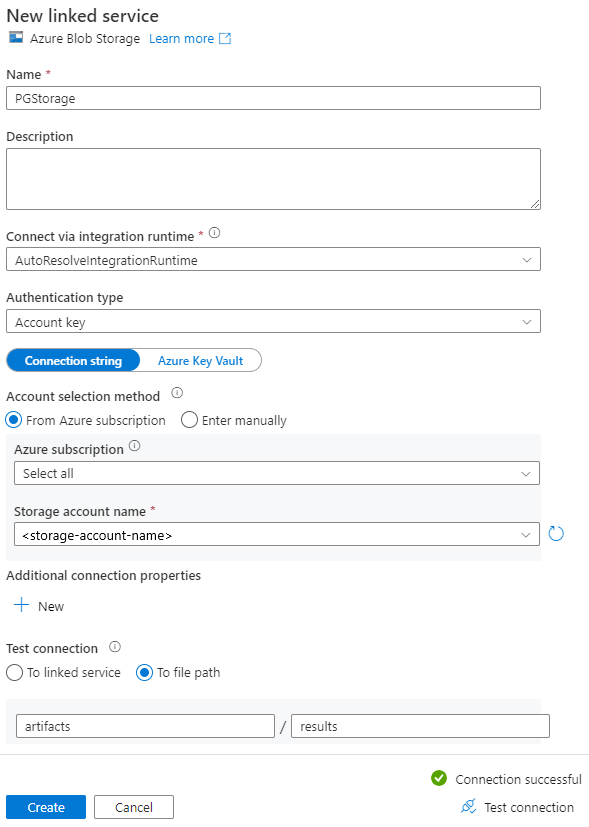Open the AutoResolveIntegrationRuntime dropdown
Viewport: 589px width, 827px height.
[273, 258]
